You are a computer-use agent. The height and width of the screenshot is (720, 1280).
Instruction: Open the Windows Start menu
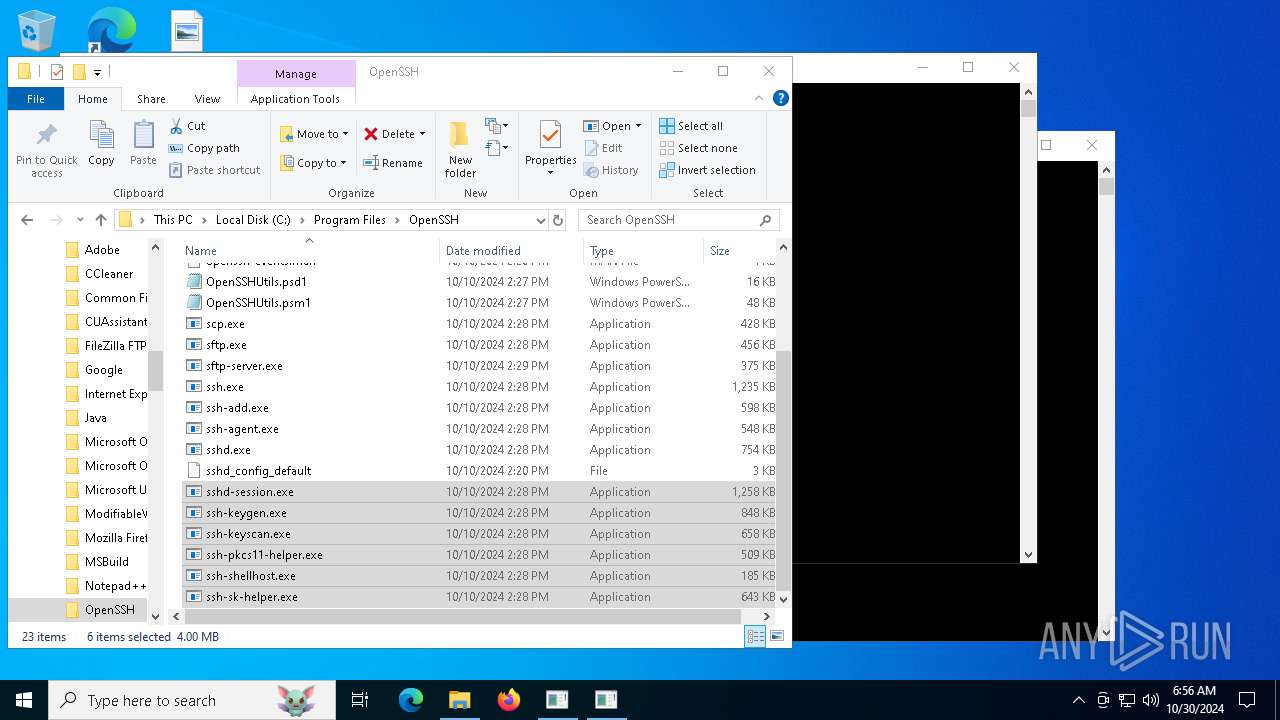tap(24, 700)
